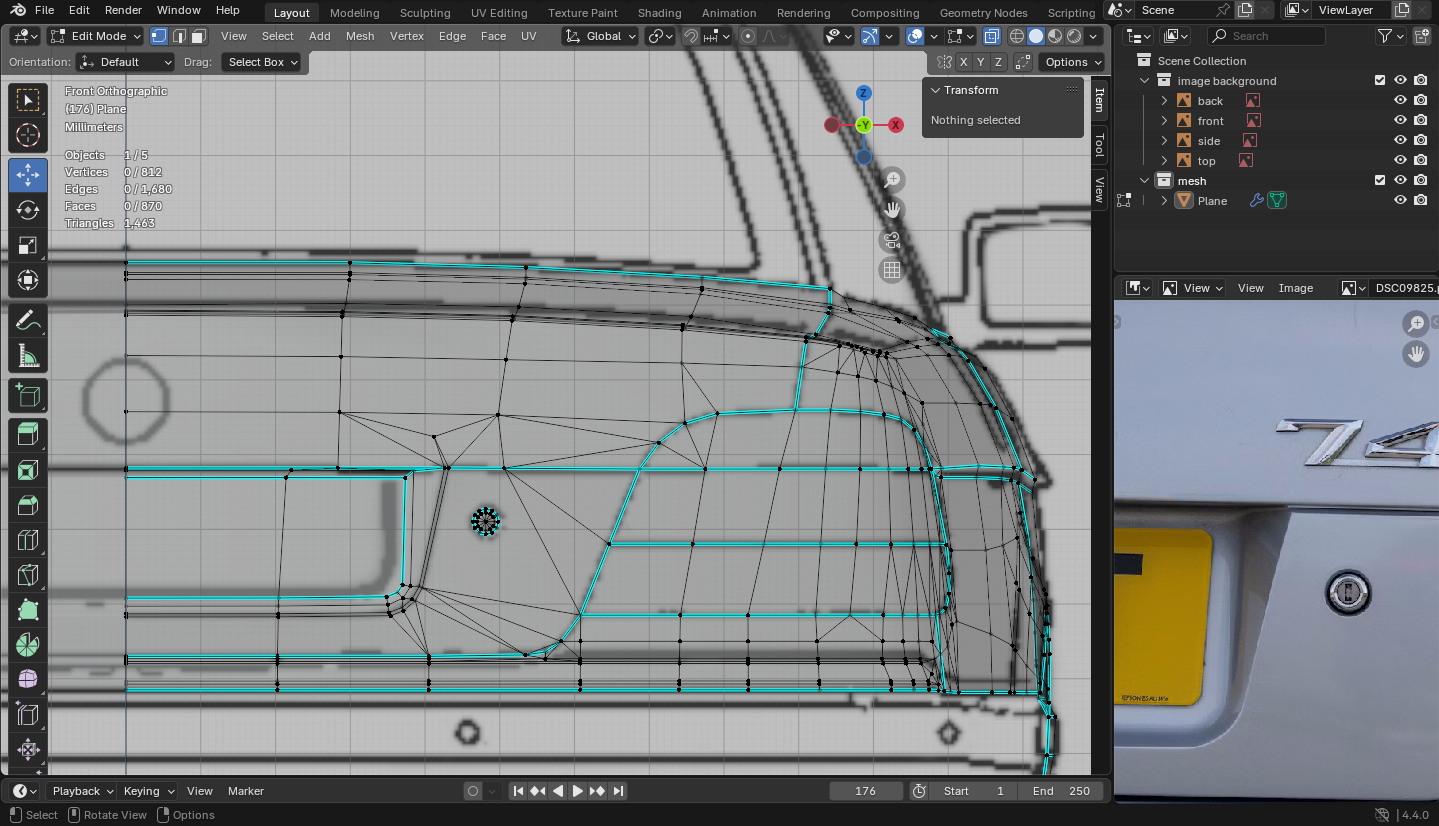Hide the front reference image
The width and height of the screenshot is (1439, 826).
[1400, 121]
